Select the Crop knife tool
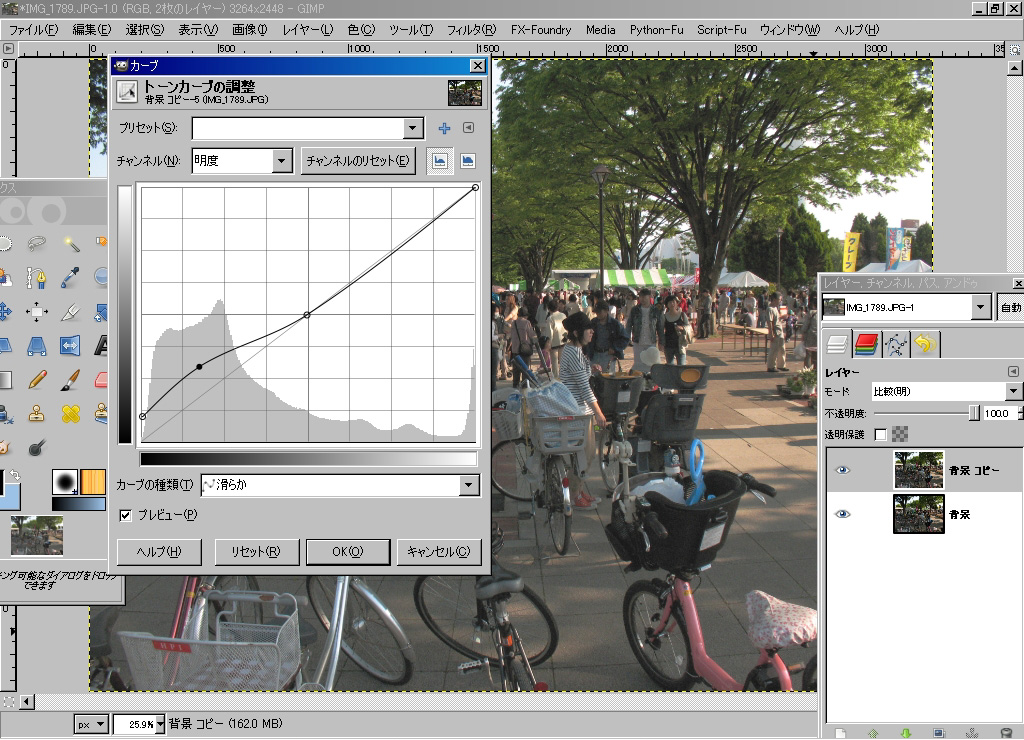 pyautogui.click(x=71, y=312)
